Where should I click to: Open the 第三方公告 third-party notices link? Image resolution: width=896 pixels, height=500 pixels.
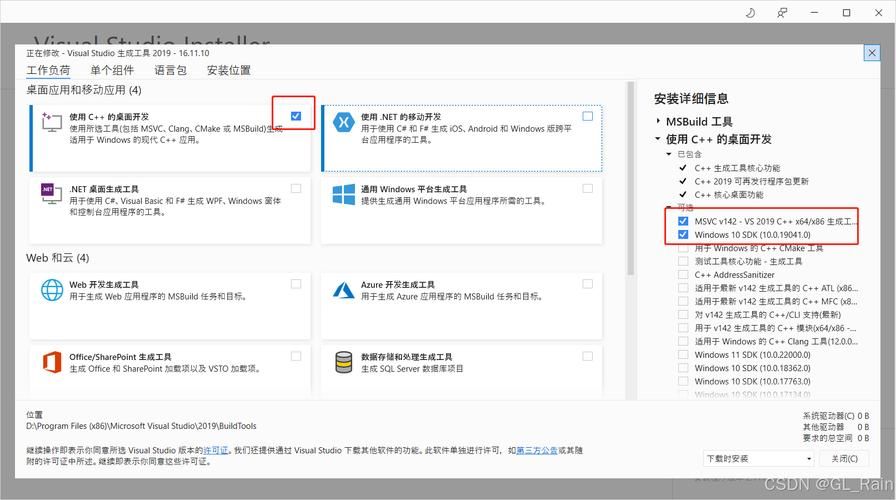(x=537, y=450)
